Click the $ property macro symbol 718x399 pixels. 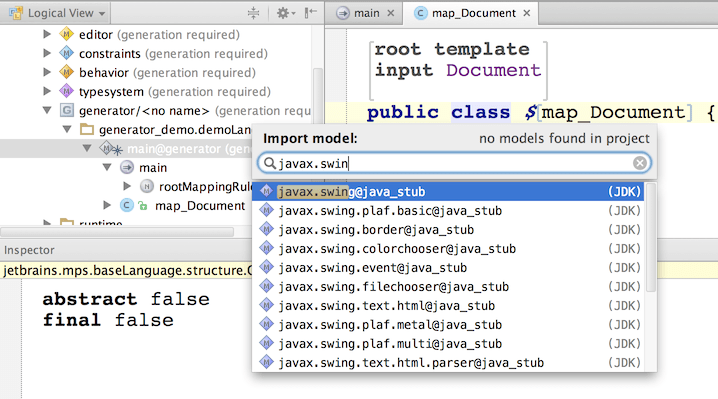531,112
